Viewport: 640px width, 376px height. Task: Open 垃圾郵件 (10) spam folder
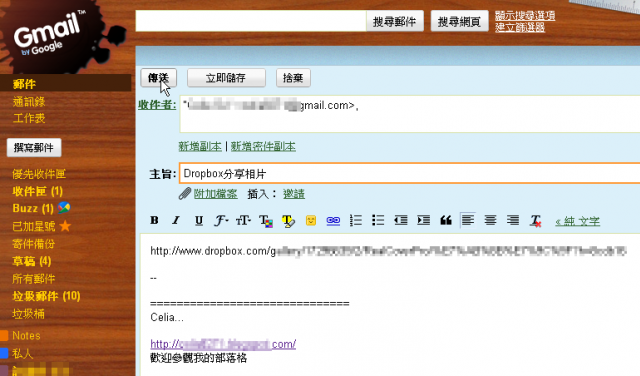(46, 296)
